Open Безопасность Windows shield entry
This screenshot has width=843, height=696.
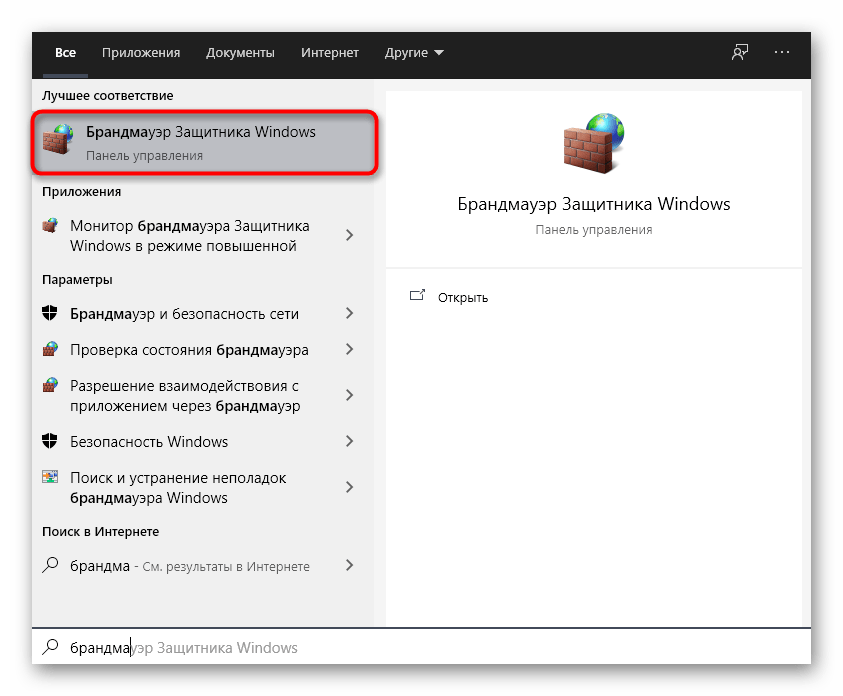[149, 441]
